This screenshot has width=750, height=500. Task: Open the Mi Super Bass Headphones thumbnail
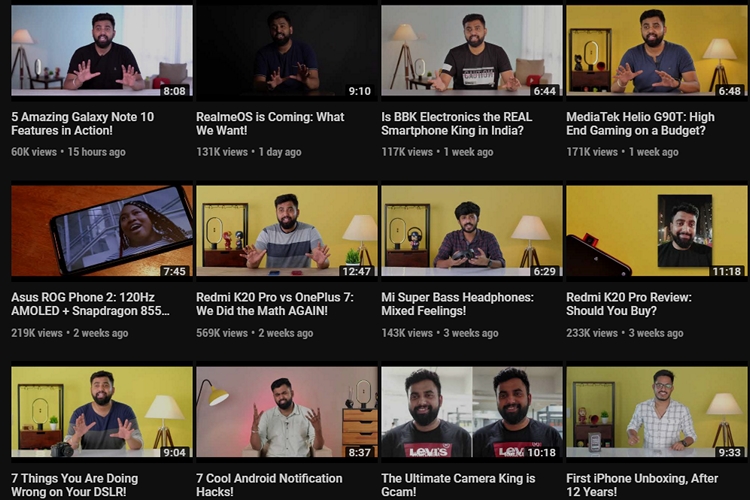point(472,231)
